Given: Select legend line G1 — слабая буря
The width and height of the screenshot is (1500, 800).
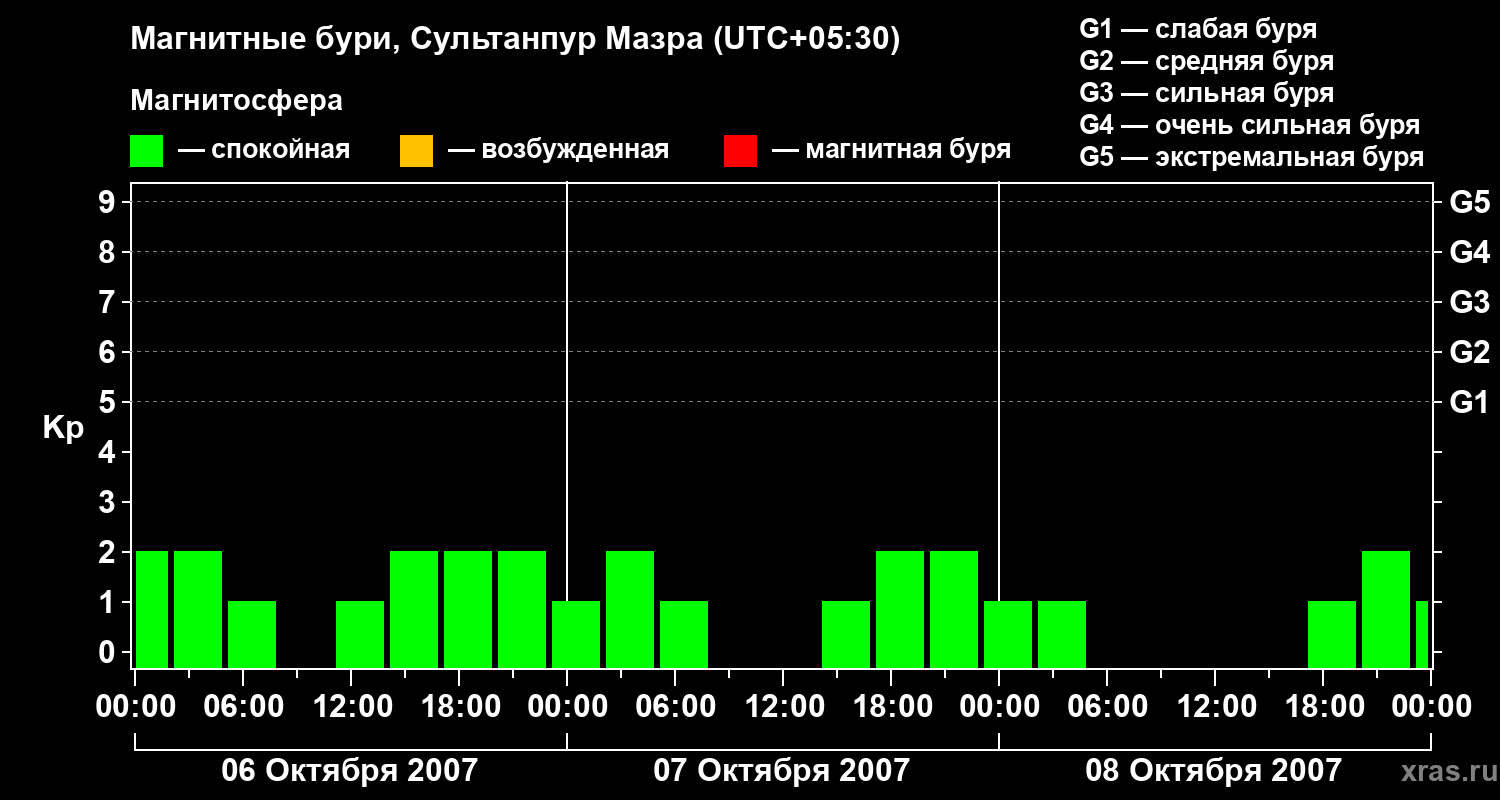Looking at the screenshot, I should tap(1198, 29).
